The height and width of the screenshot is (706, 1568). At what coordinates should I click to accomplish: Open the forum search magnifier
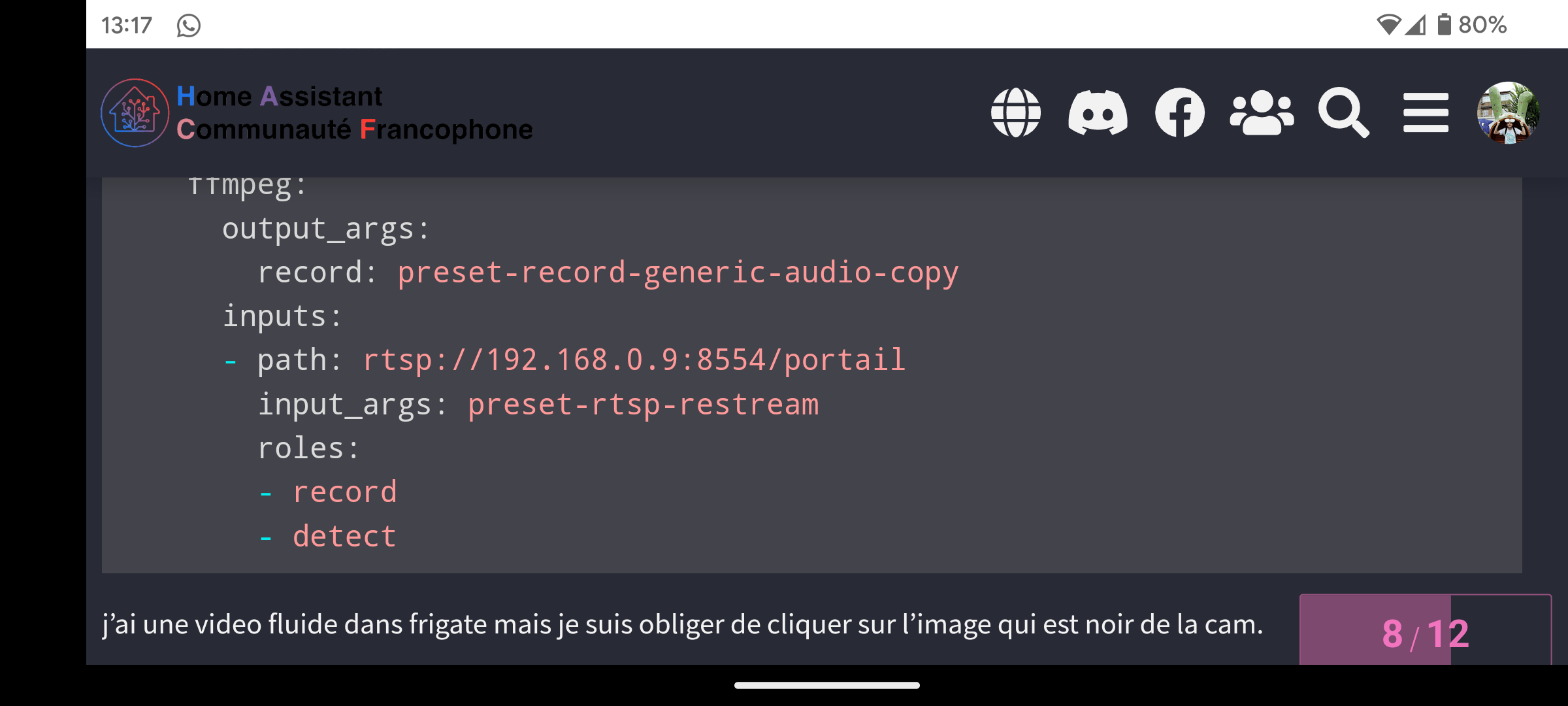1343,112
